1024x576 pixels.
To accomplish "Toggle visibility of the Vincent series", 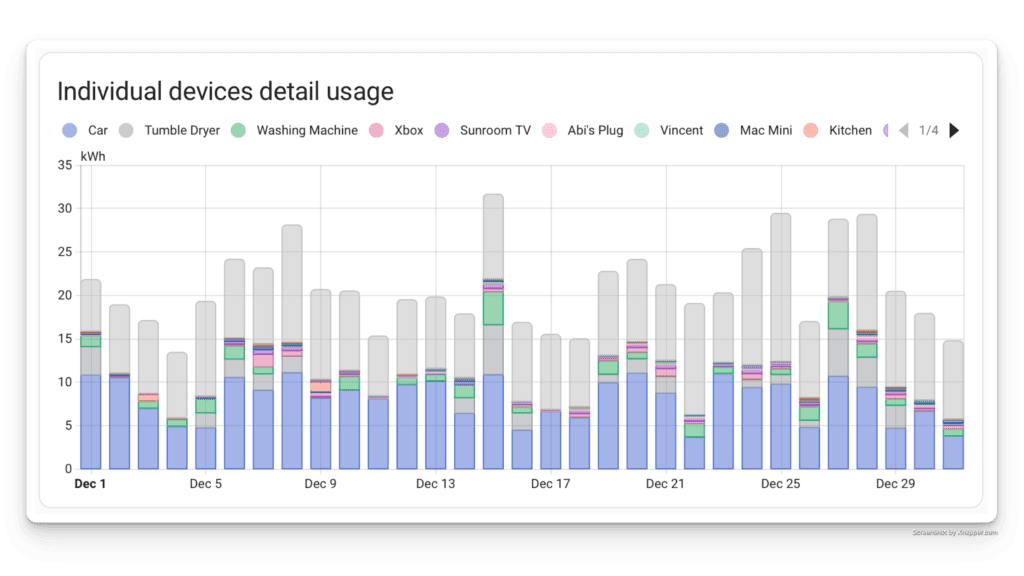I will (681, 130).
